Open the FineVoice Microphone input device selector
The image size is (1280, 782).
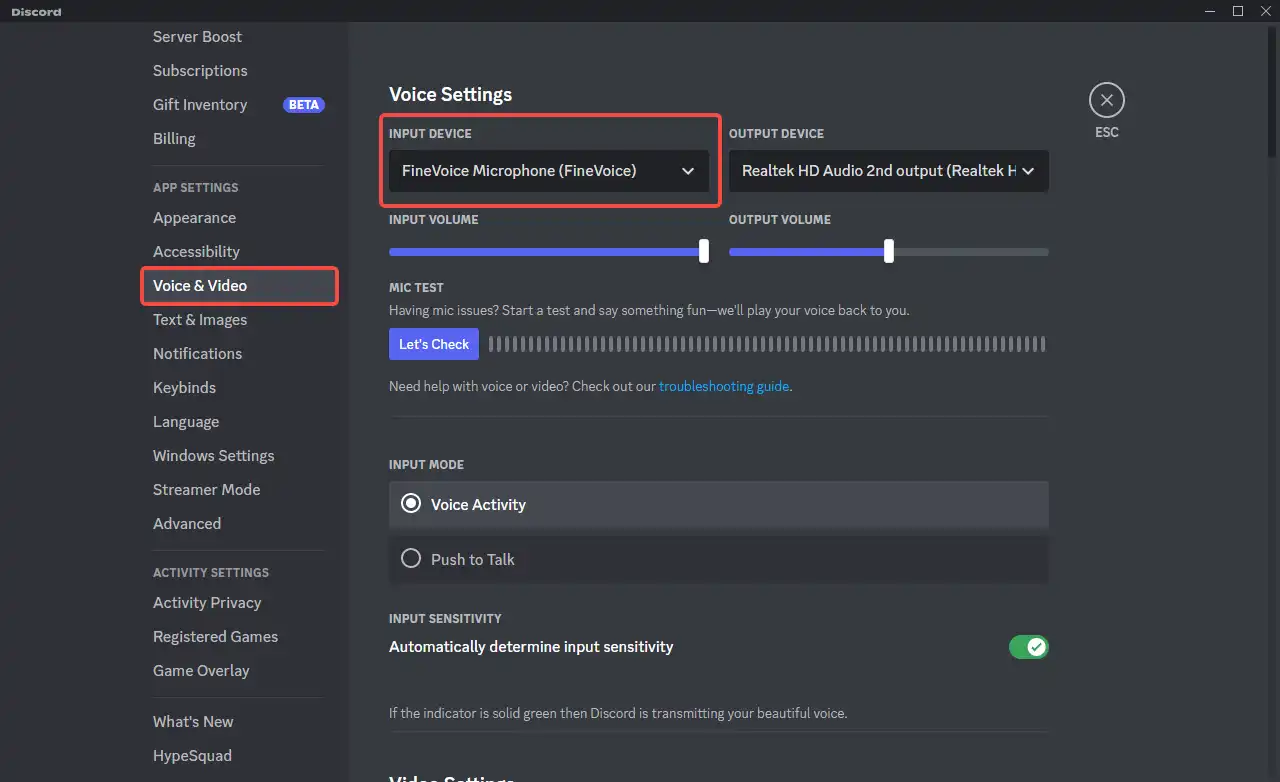(x=549, y=171)
